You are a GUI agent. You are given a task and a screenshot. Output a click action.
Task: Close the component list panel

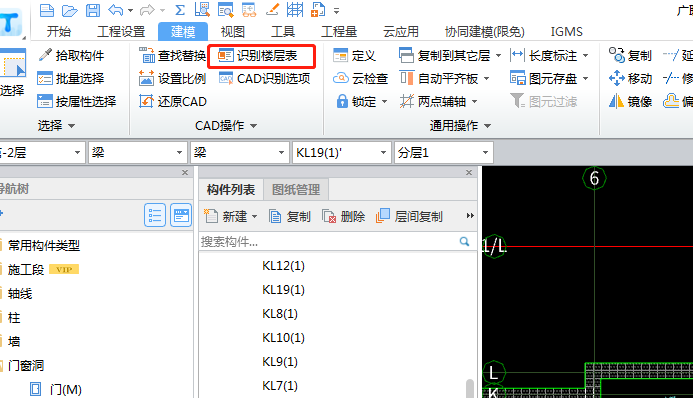(469, 173)
